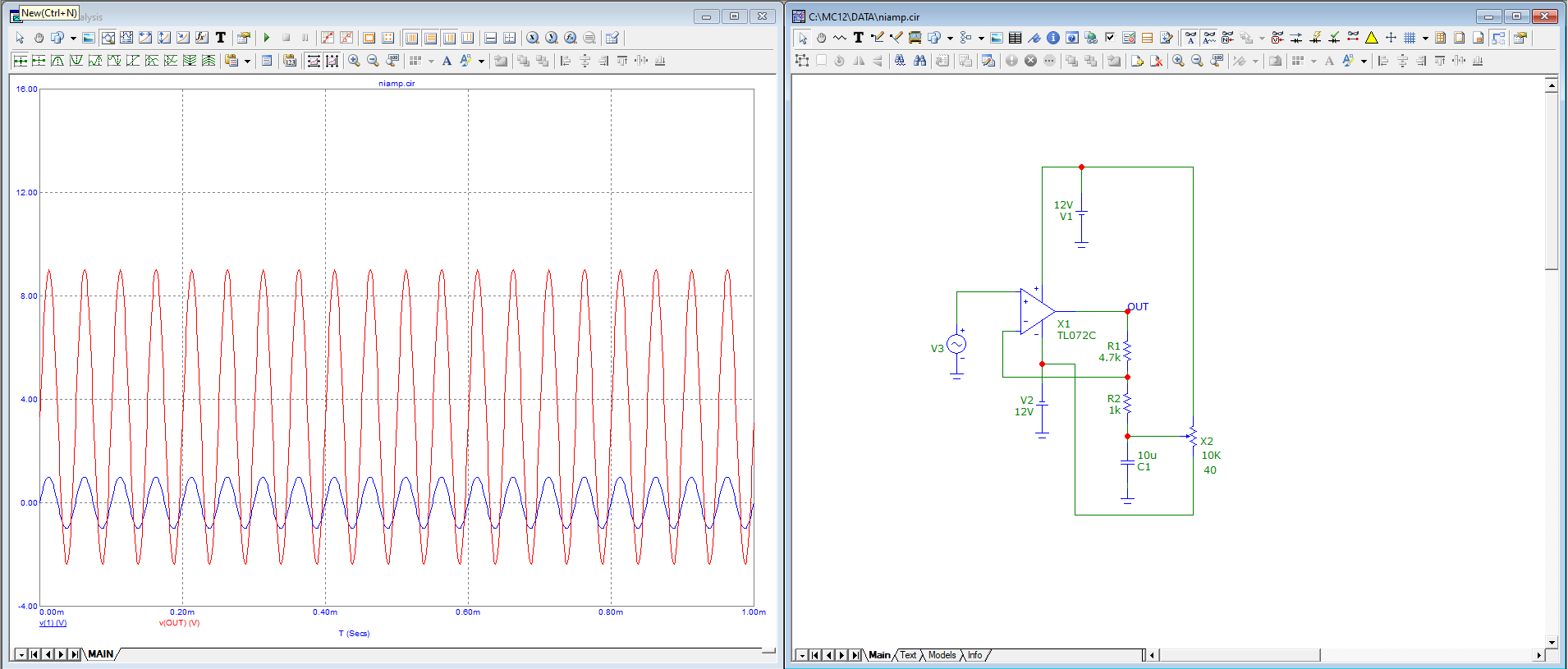Toggle Node Voltages display in schematic toolbar

pos(1277,38)
